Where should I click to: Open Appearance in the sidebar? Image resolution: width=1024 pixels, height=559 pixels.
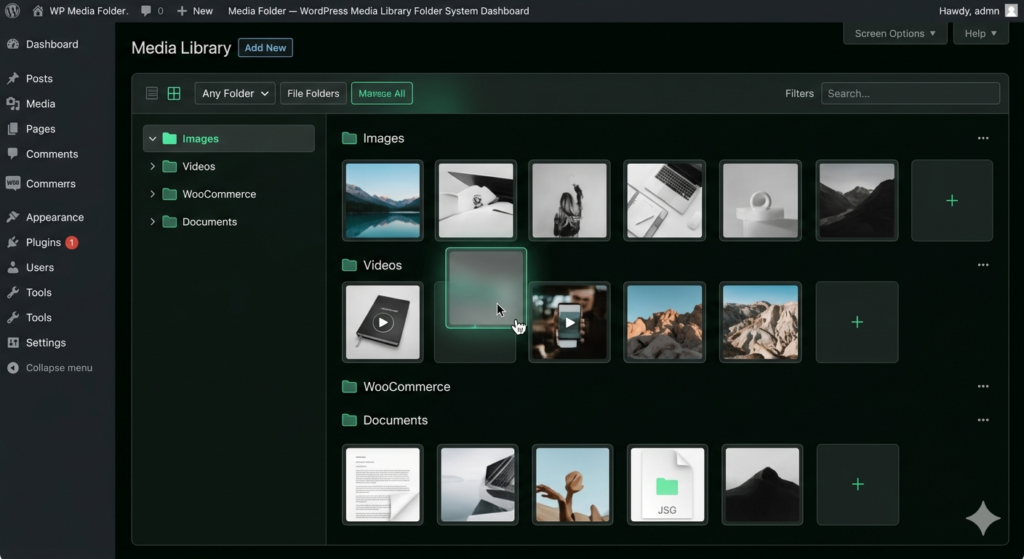click(55, 217)
